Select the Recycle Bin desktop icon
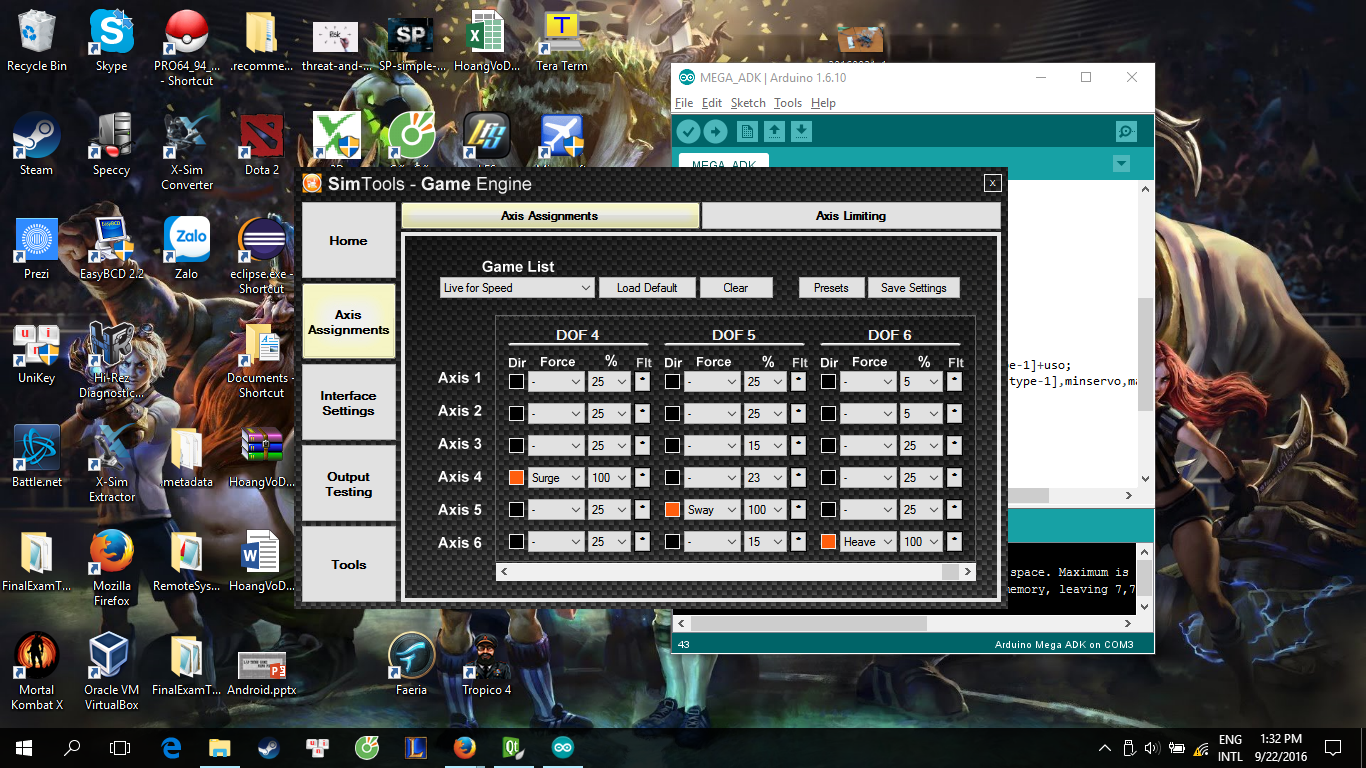Screen dimensions: 1366x768 37,42
